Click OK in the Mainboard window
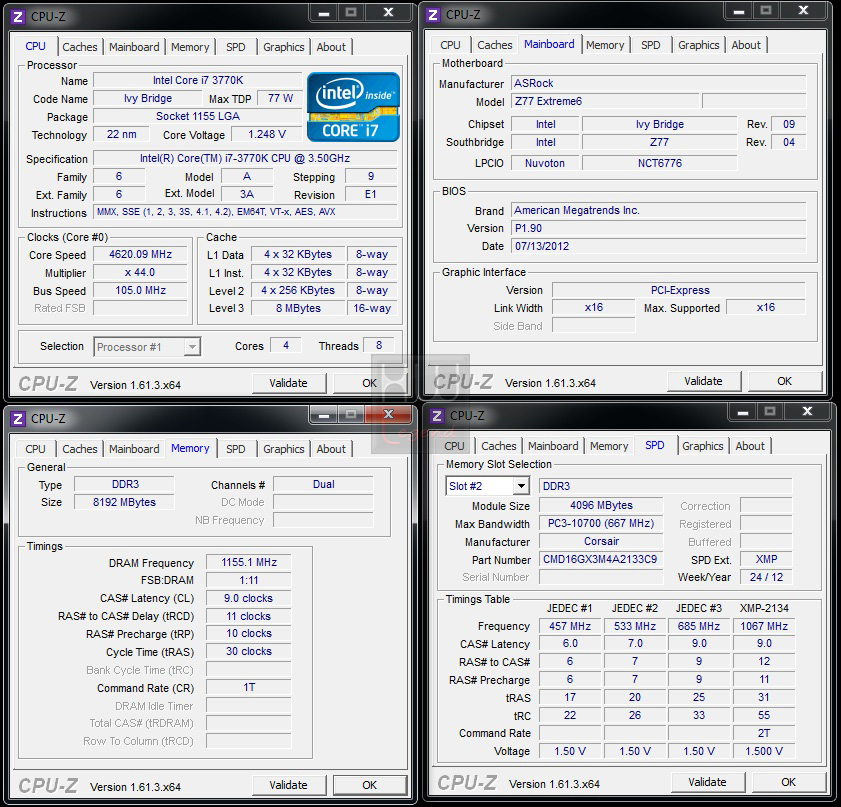 coord(785,381)
